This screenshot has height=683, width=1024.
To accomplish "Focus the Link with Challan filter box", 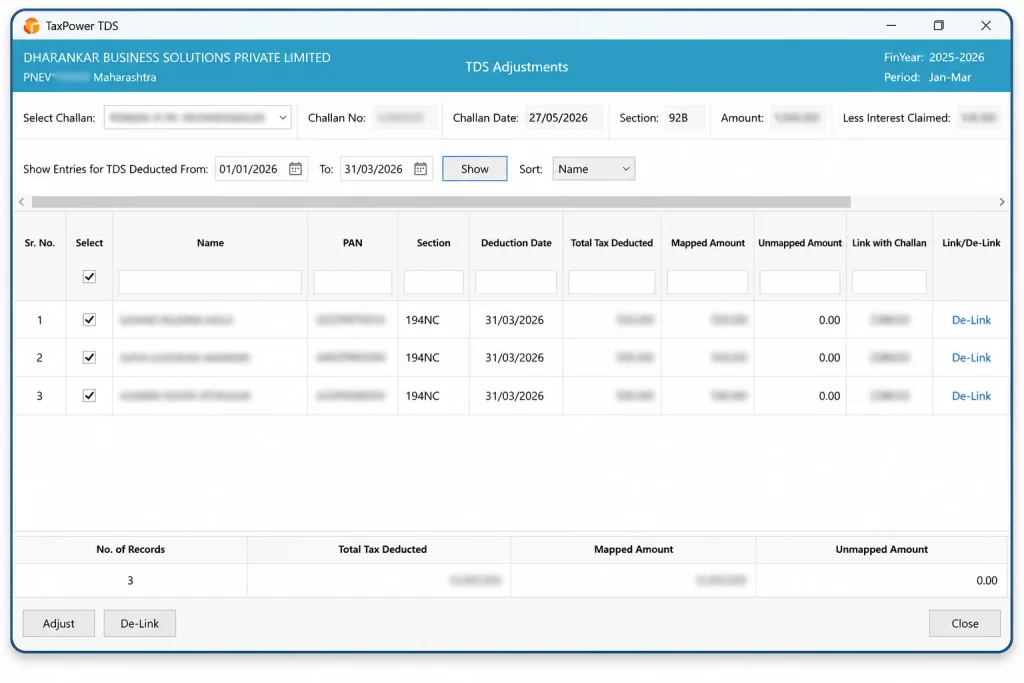I will pos(889,282).
